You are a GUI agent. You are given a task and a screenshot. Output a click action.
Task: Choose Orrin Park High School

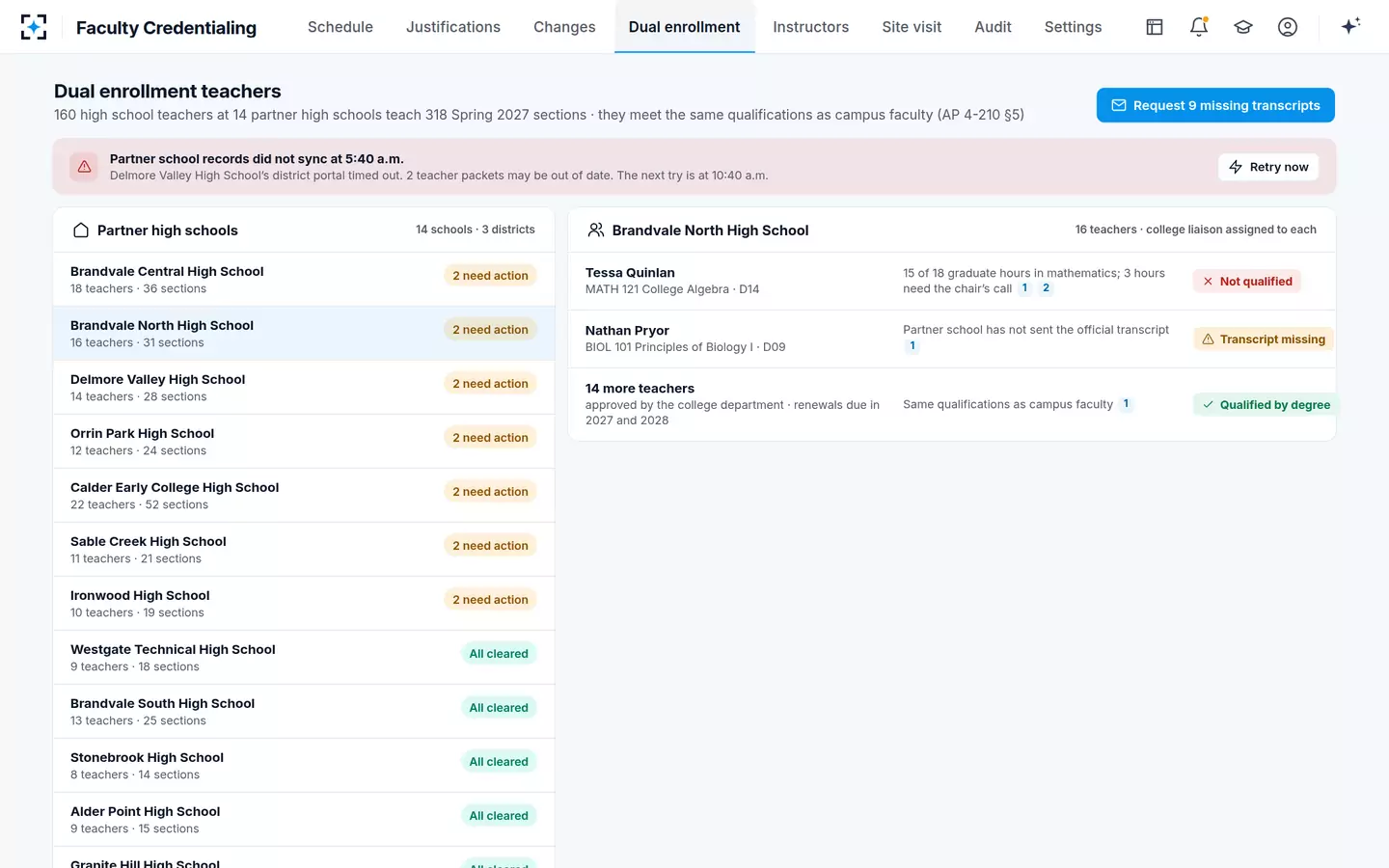(304, 442)
